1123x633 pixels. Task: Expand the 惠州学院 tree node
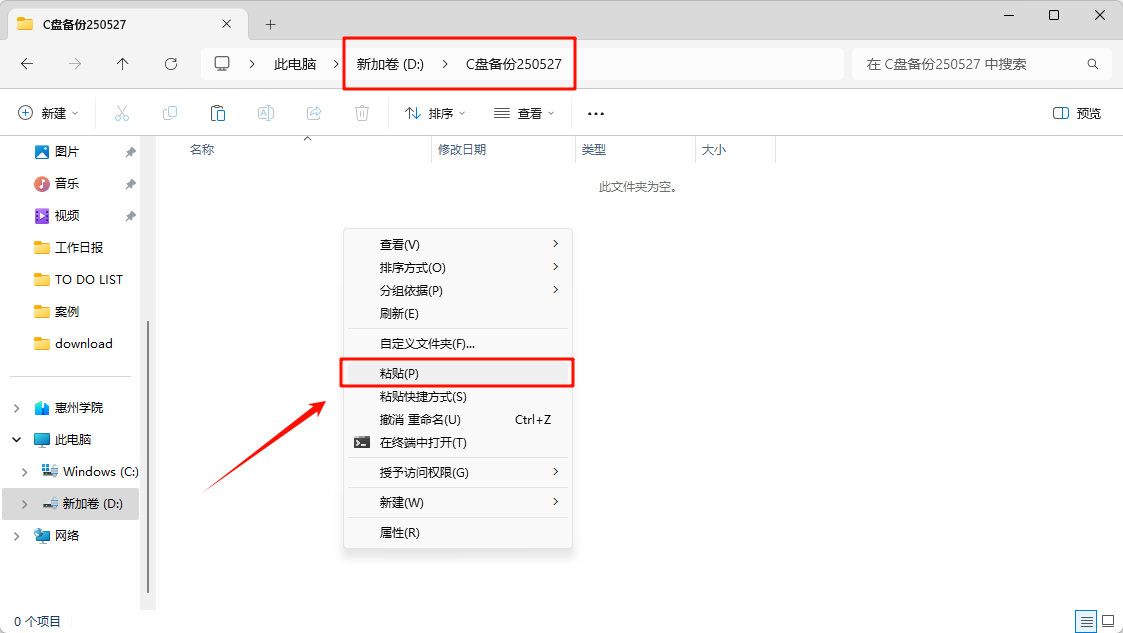(16, 408)
